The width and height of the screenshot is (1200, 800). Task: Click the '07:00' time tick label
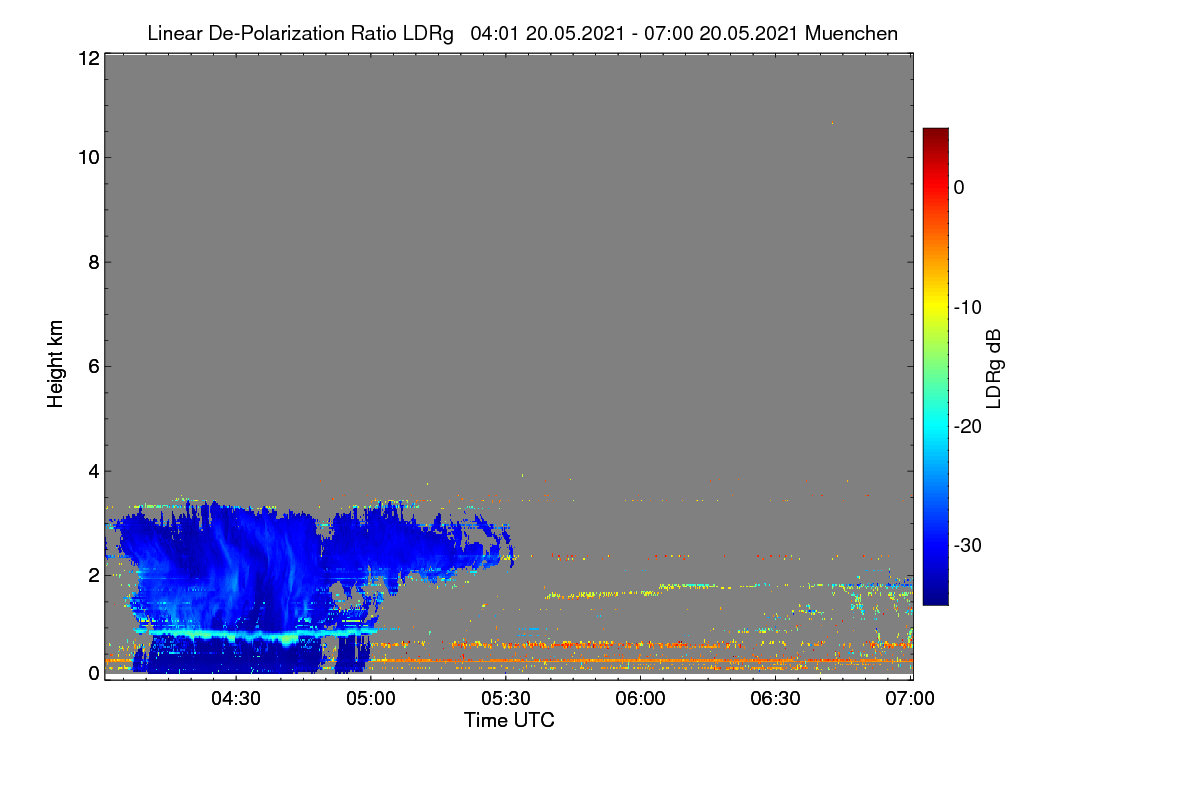point(910,699)
